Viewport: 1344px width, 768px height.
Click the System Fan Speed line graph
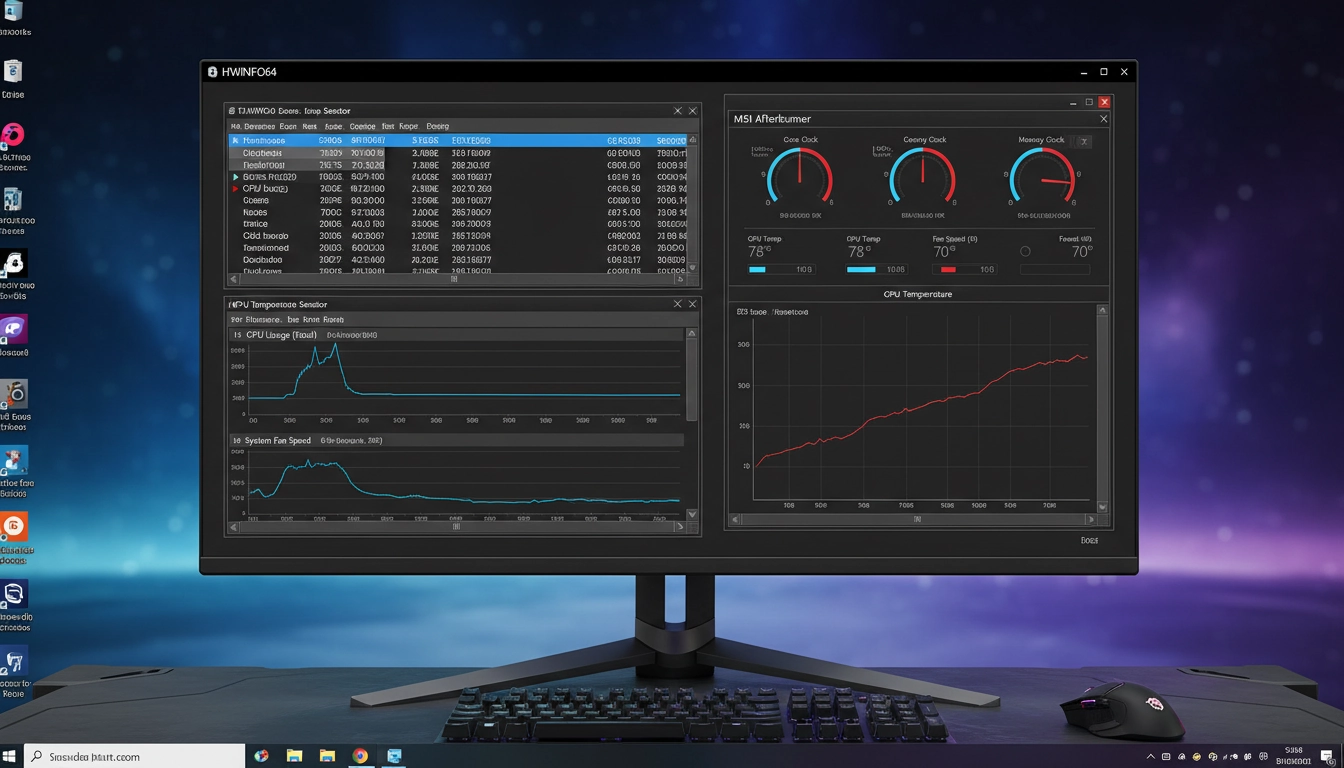click(x=465, y=482)
